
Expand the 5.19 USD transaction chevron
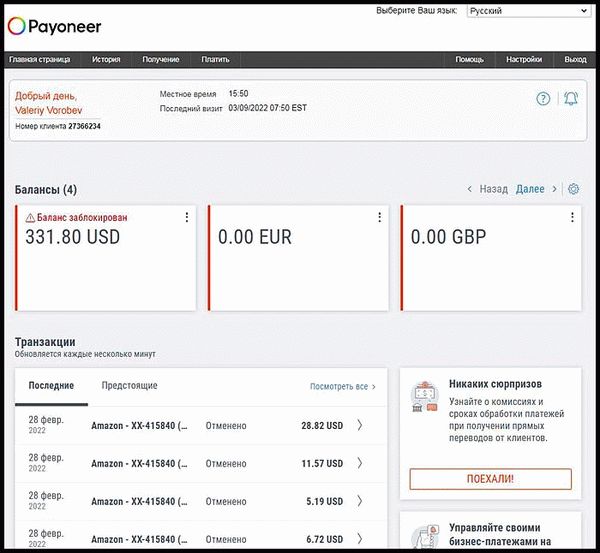click(360, 501)
